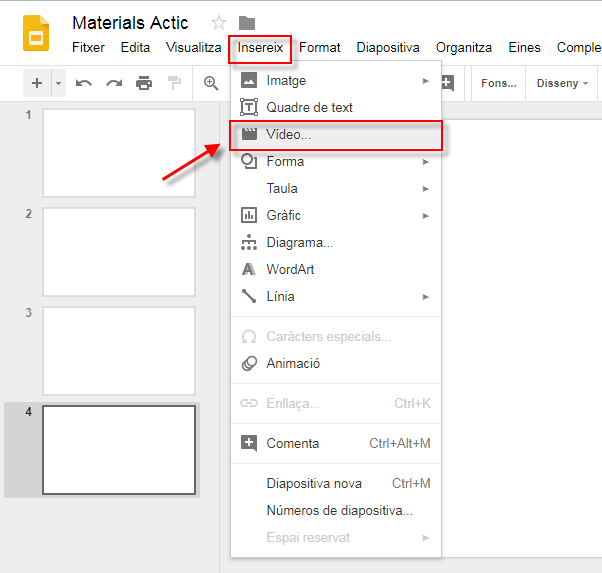Click the undo arrow in toolbar

click(84, 83)
